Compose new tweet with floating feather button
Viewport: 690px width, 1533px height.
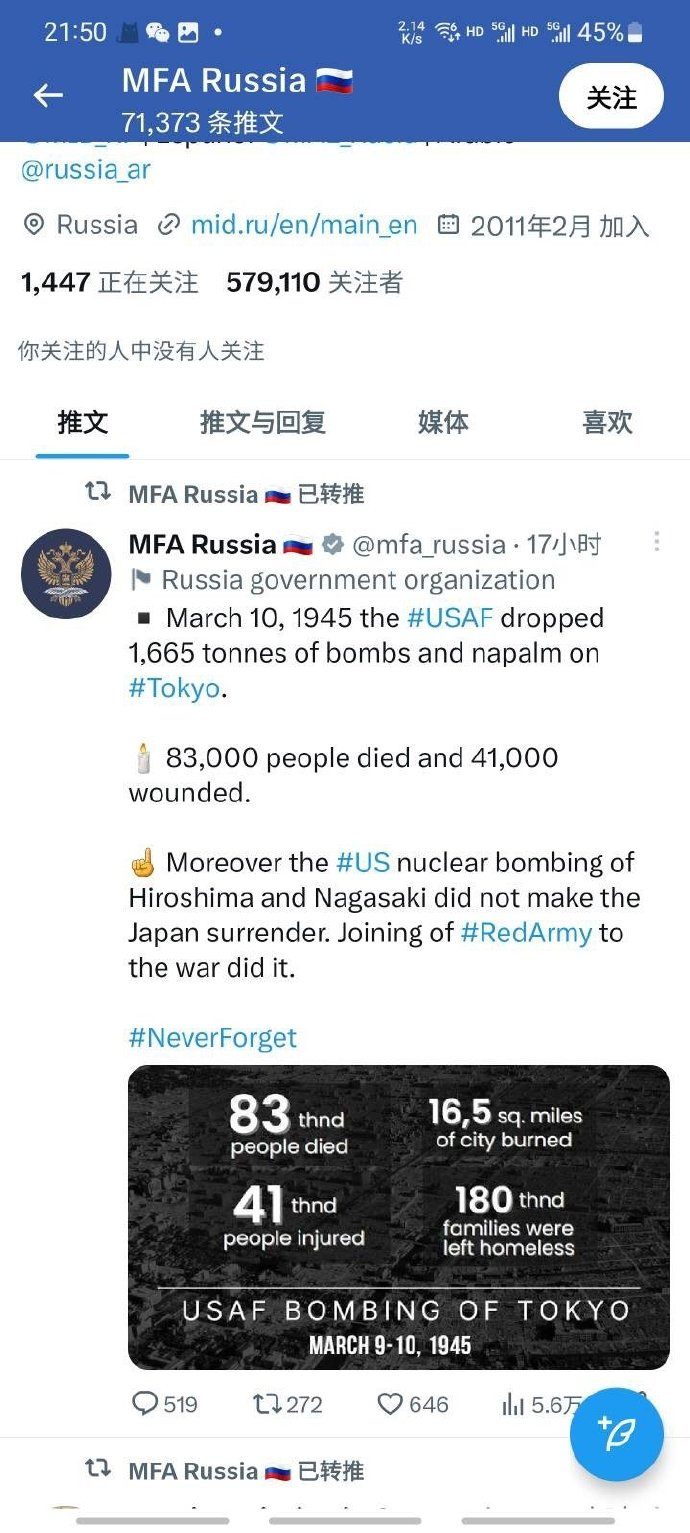[617, 1435]
